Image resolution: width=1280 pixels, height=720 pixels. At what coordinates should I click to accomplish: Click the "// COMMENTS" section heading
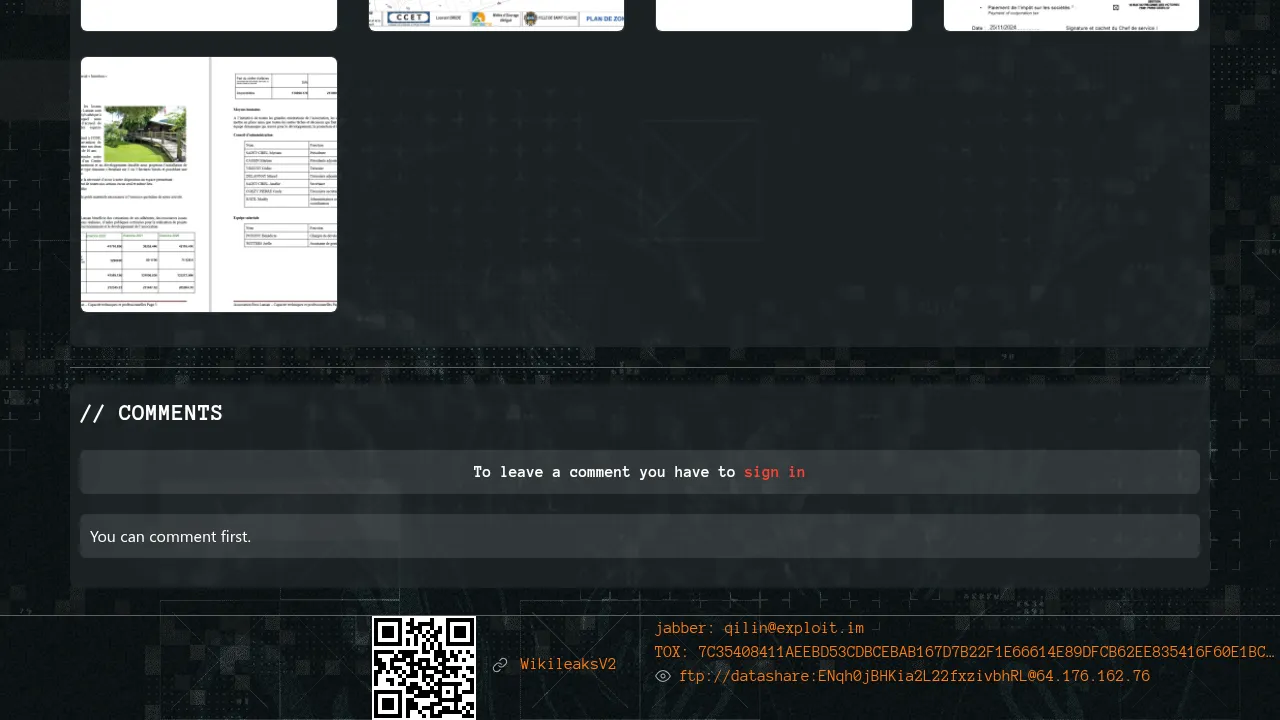point(151,413)
